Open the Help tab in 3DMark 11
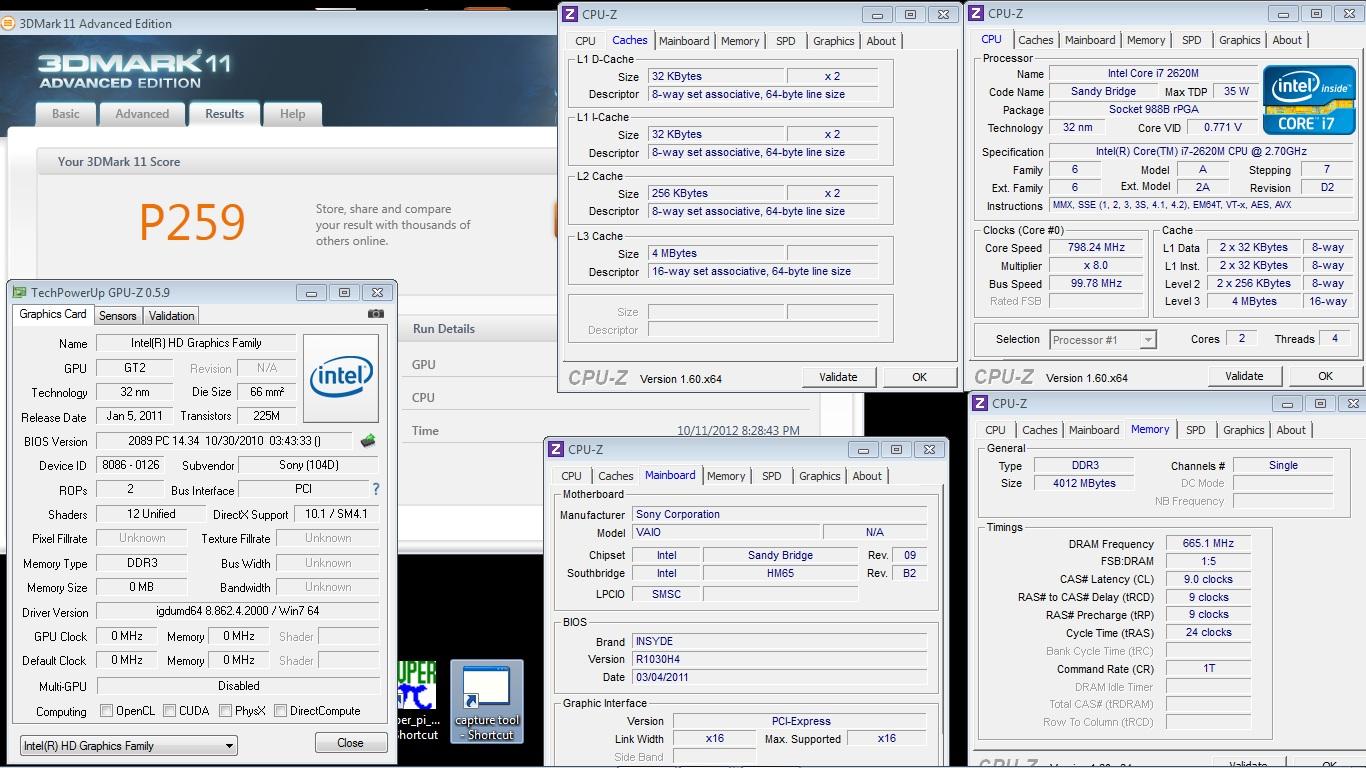This screenshot has height=768, width=1366. pyautogui.click(x=292, y=114)
